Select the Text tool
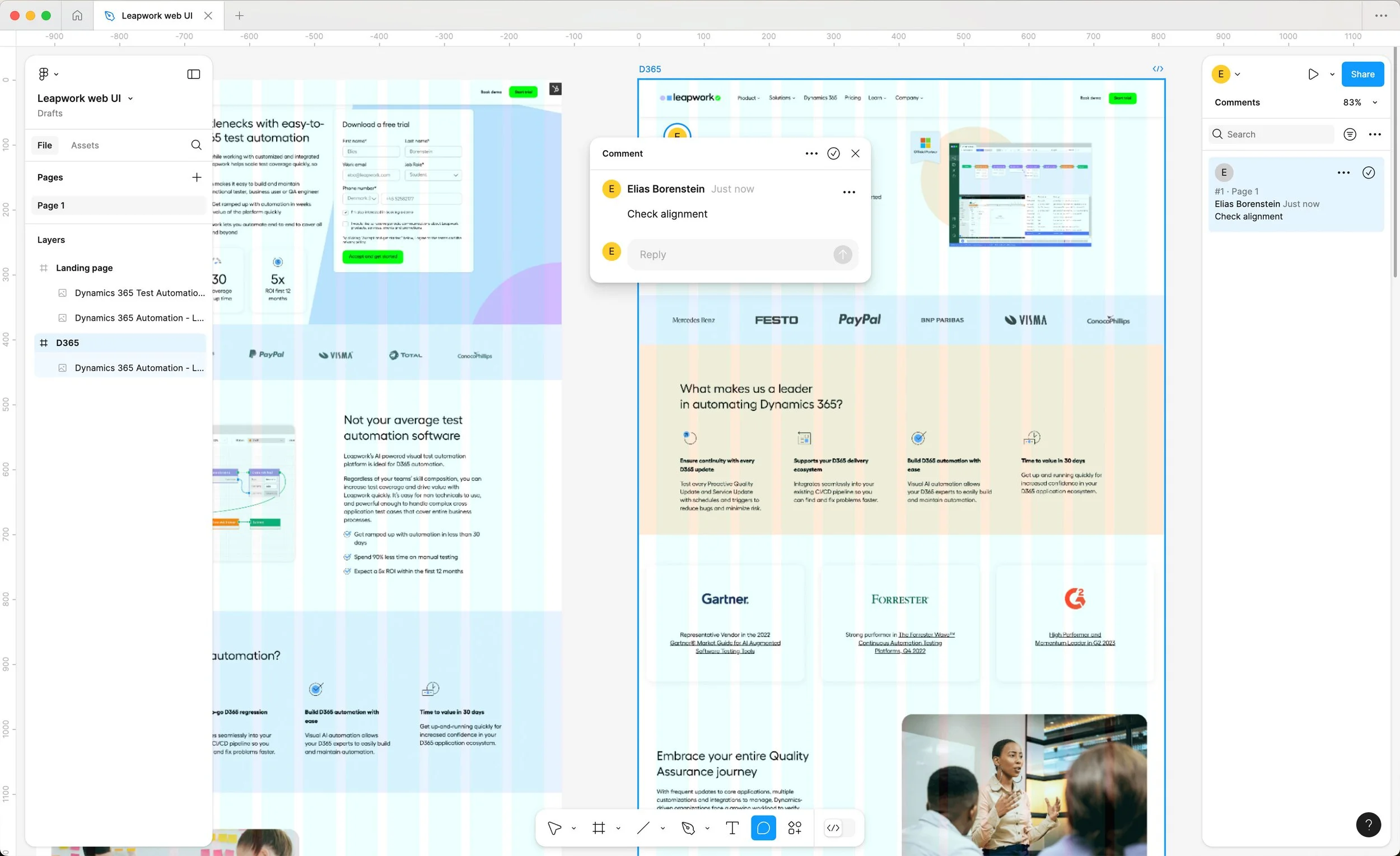 click(x=732, y=828)
